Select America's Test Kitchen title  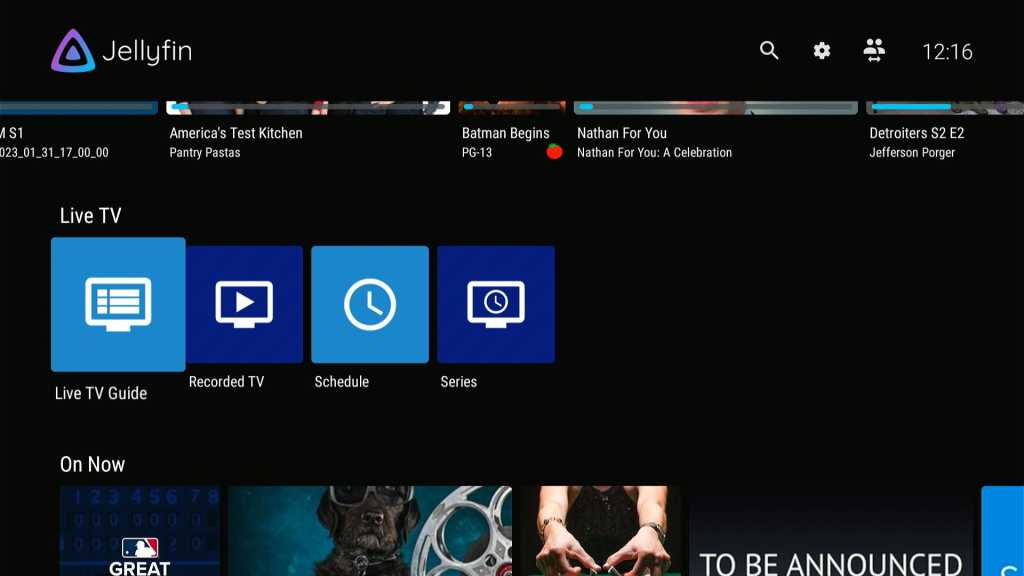tap(236, 133)
